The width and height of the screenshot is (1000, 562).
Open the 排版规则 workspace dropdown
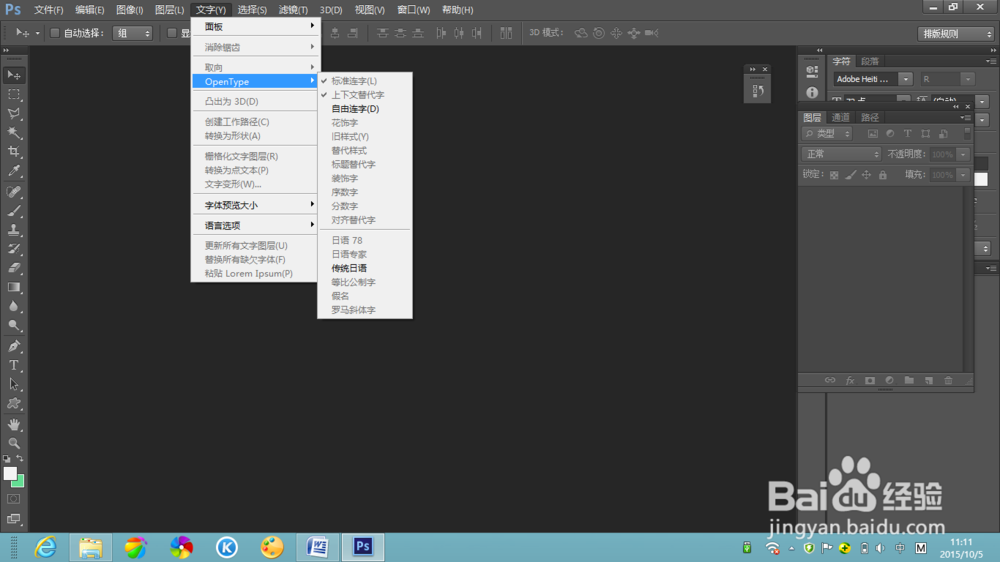point(956,34)
